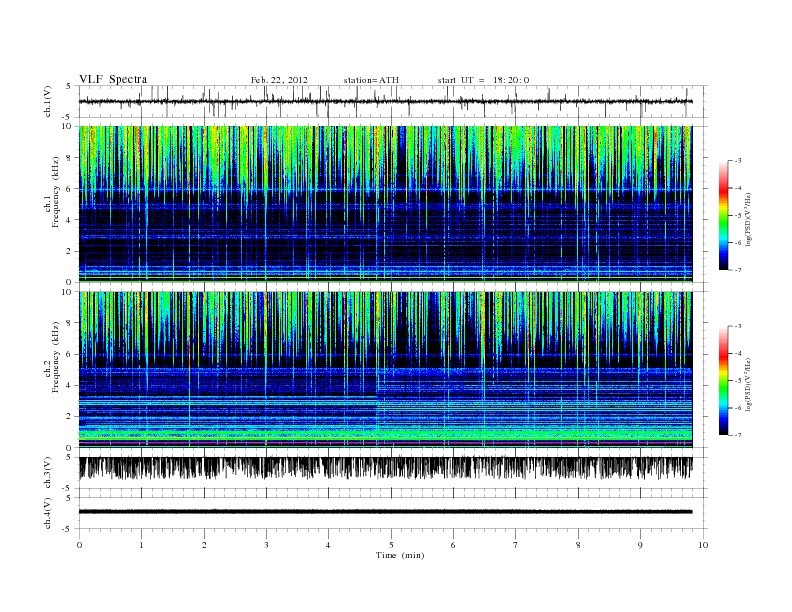This screenshot has height=612, width=792.
Task: Select the date 'Feb. 22, 2012'
Action: click(279, 80)
